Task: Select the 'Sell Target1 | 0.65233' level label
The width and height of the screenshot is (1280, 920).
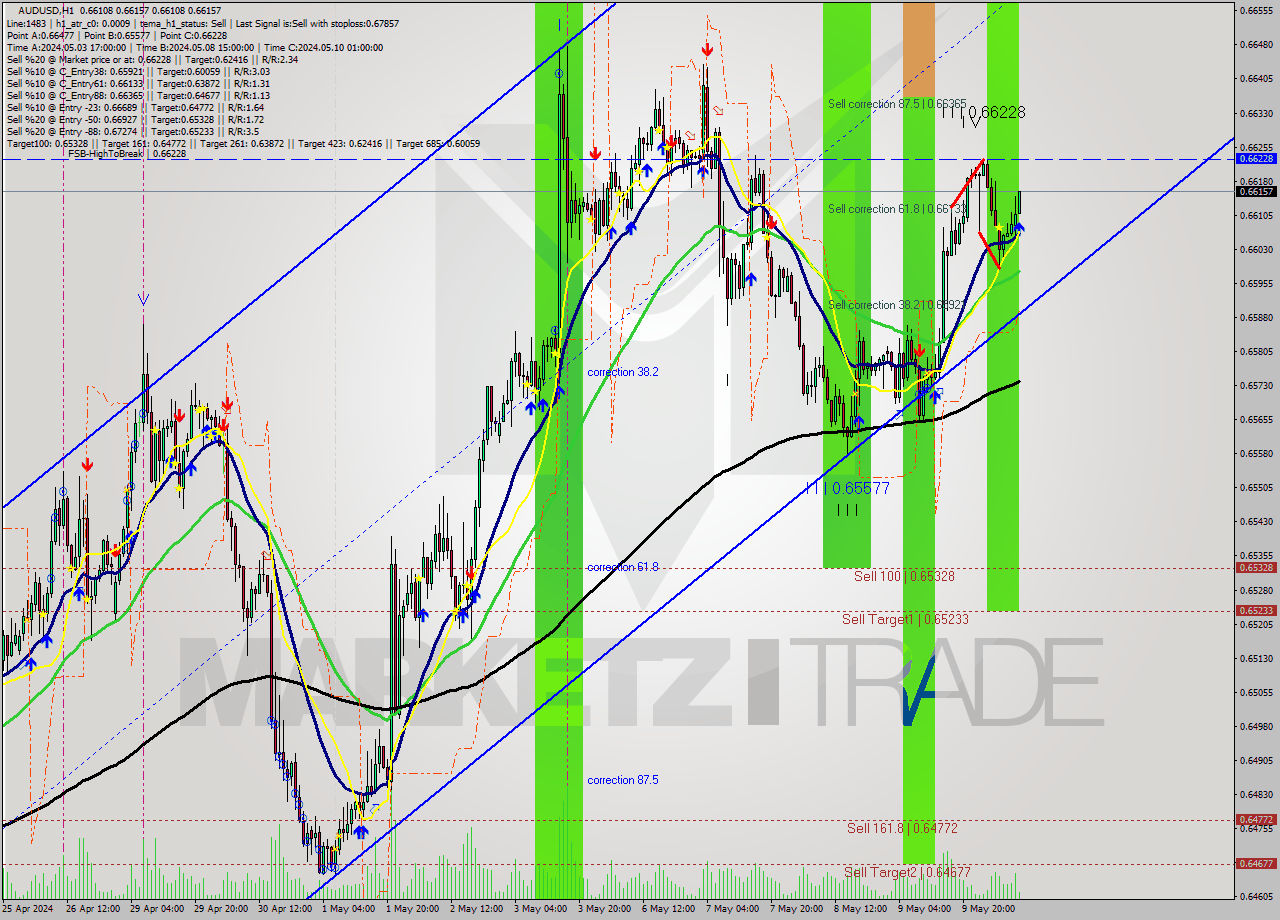Action: [x=905, y=620]
